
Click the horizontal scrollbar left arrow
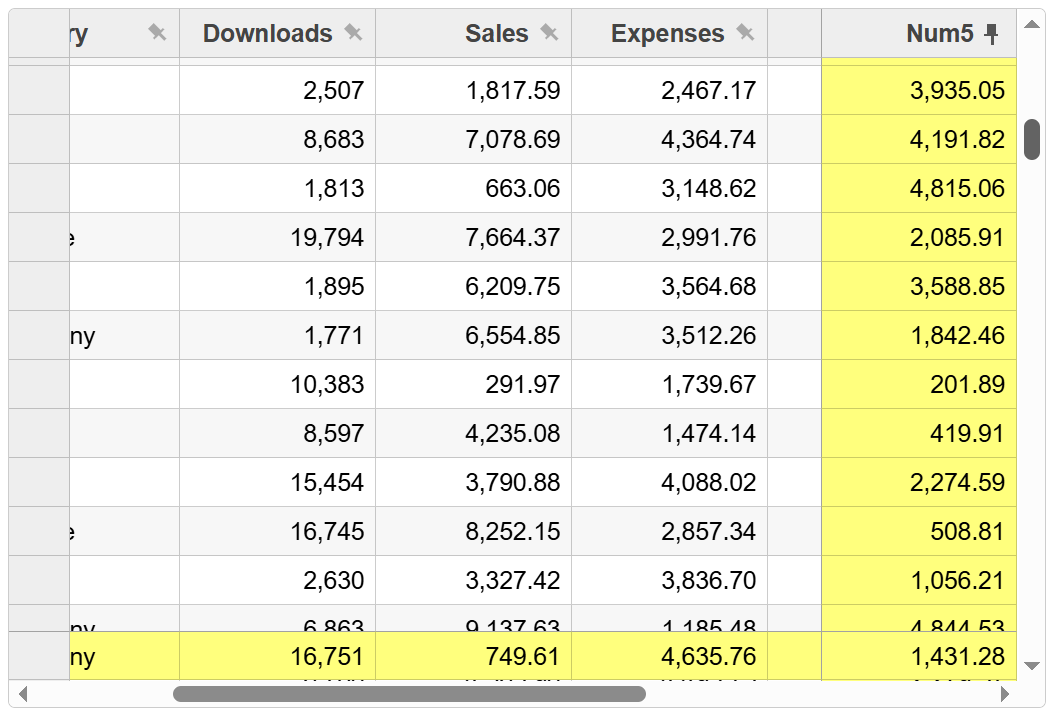point(24,694)
